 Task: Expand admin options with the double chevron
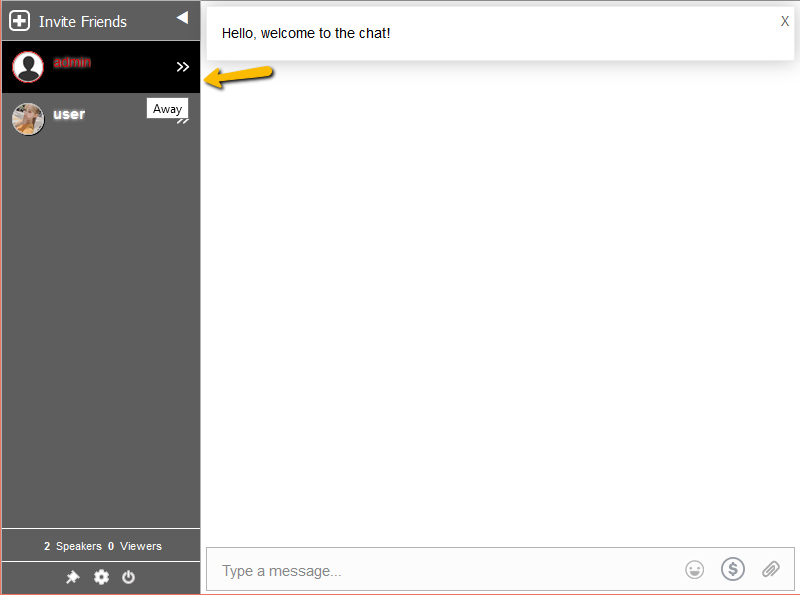[x=183, y=67]
